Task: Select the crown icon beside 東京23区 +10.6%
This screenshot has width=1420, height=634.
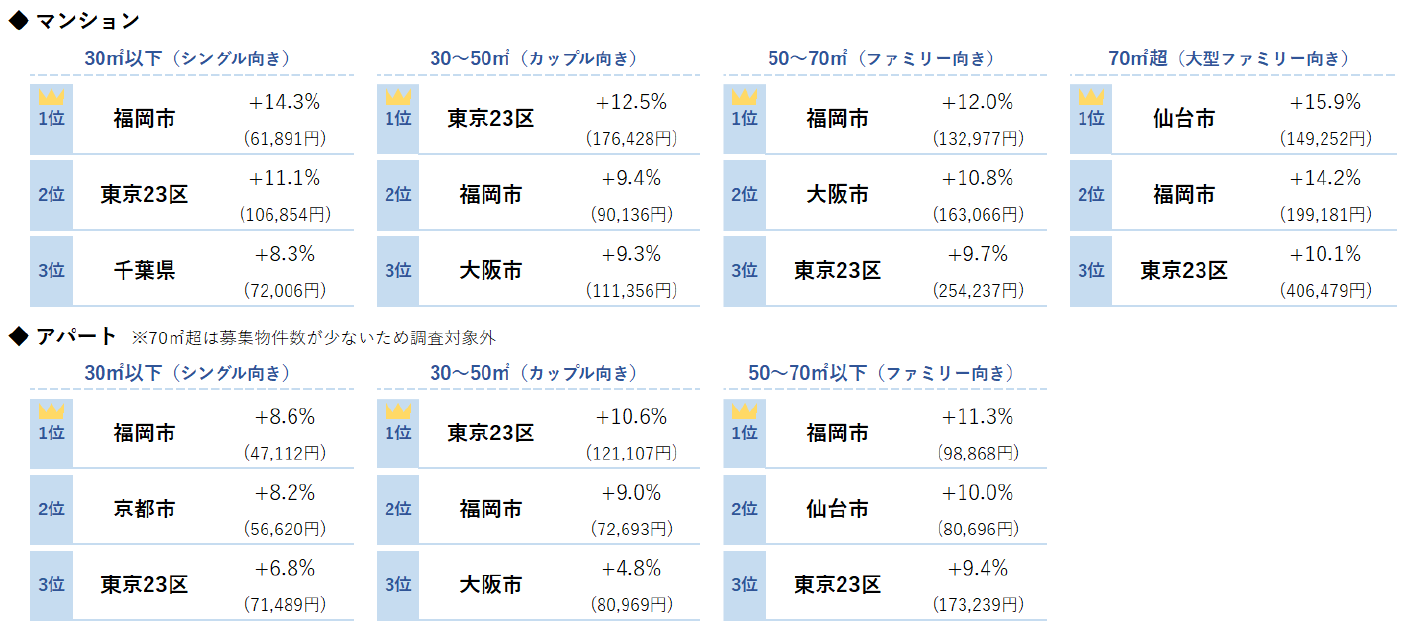Action: point(398,412)
